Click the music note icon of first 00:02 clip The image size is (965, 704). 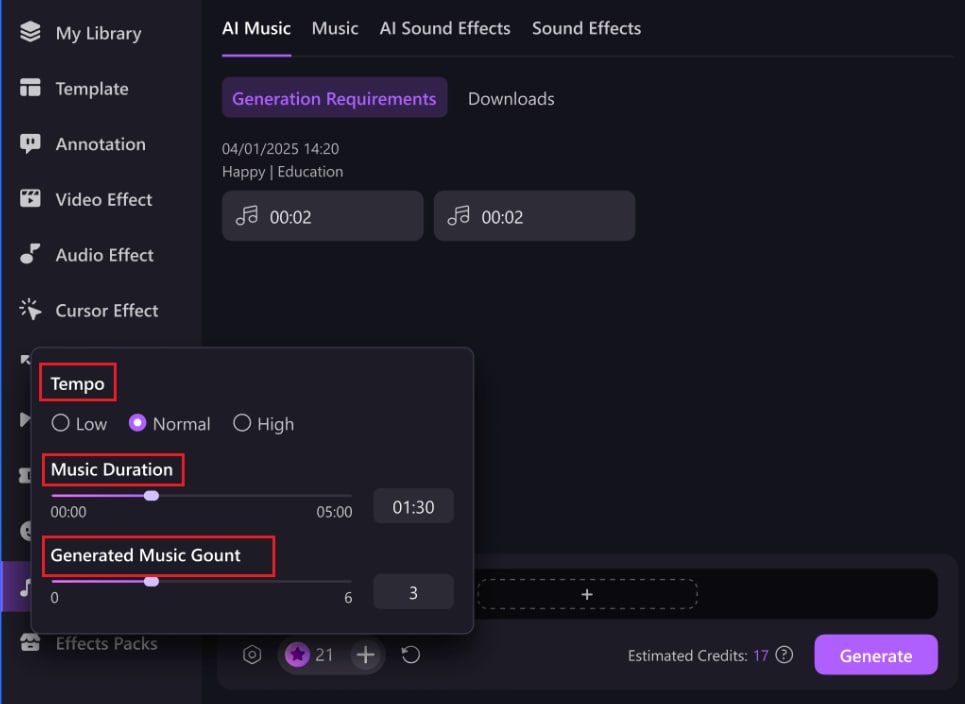point(247,216)
